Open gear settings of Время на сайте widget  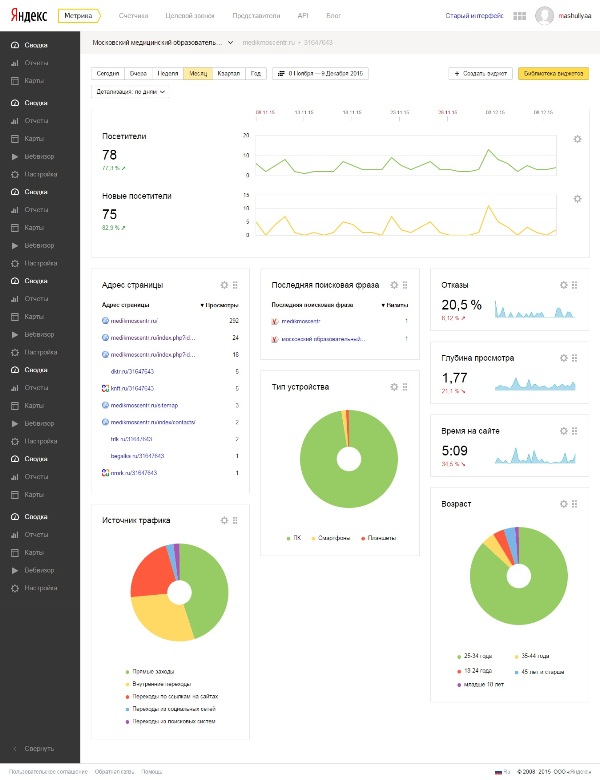(x=563, y=431)
